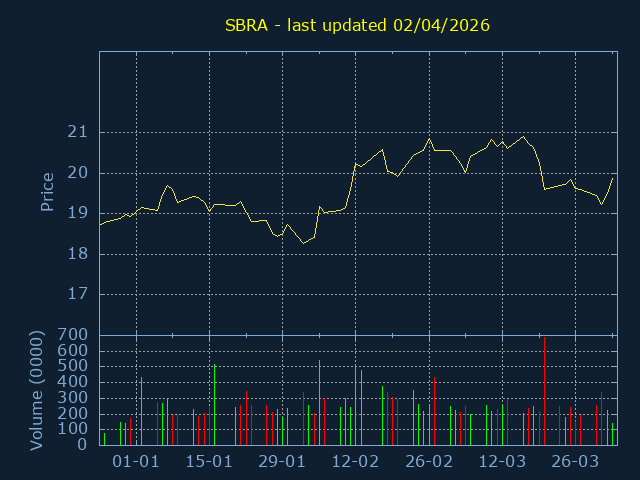The width and height of the screenshot is (640, 480).
Task: Select the 15-01 date label
Action: tap(209, 462)
